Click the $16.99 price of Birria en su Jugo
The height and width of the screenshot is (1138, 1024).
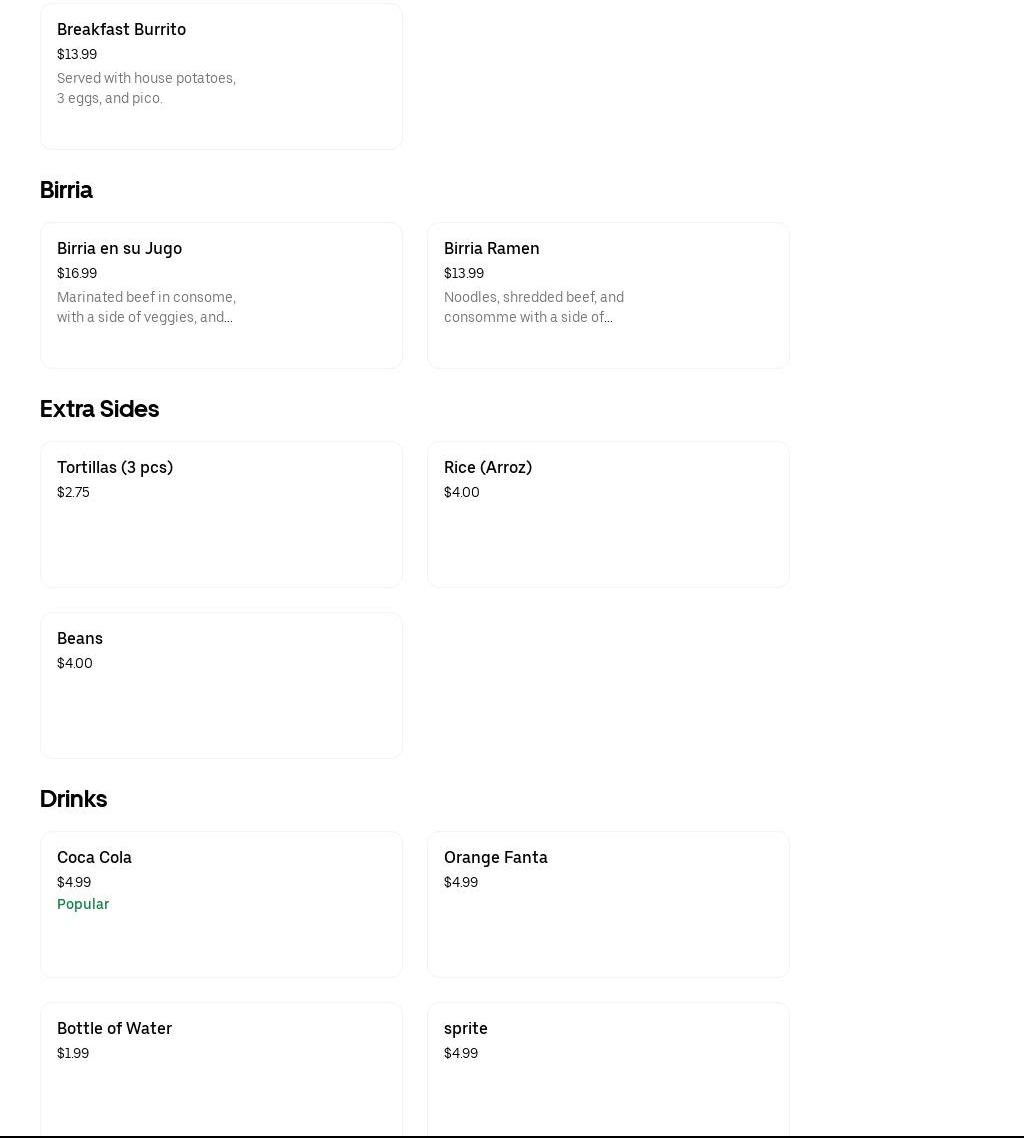coord(77,273)
